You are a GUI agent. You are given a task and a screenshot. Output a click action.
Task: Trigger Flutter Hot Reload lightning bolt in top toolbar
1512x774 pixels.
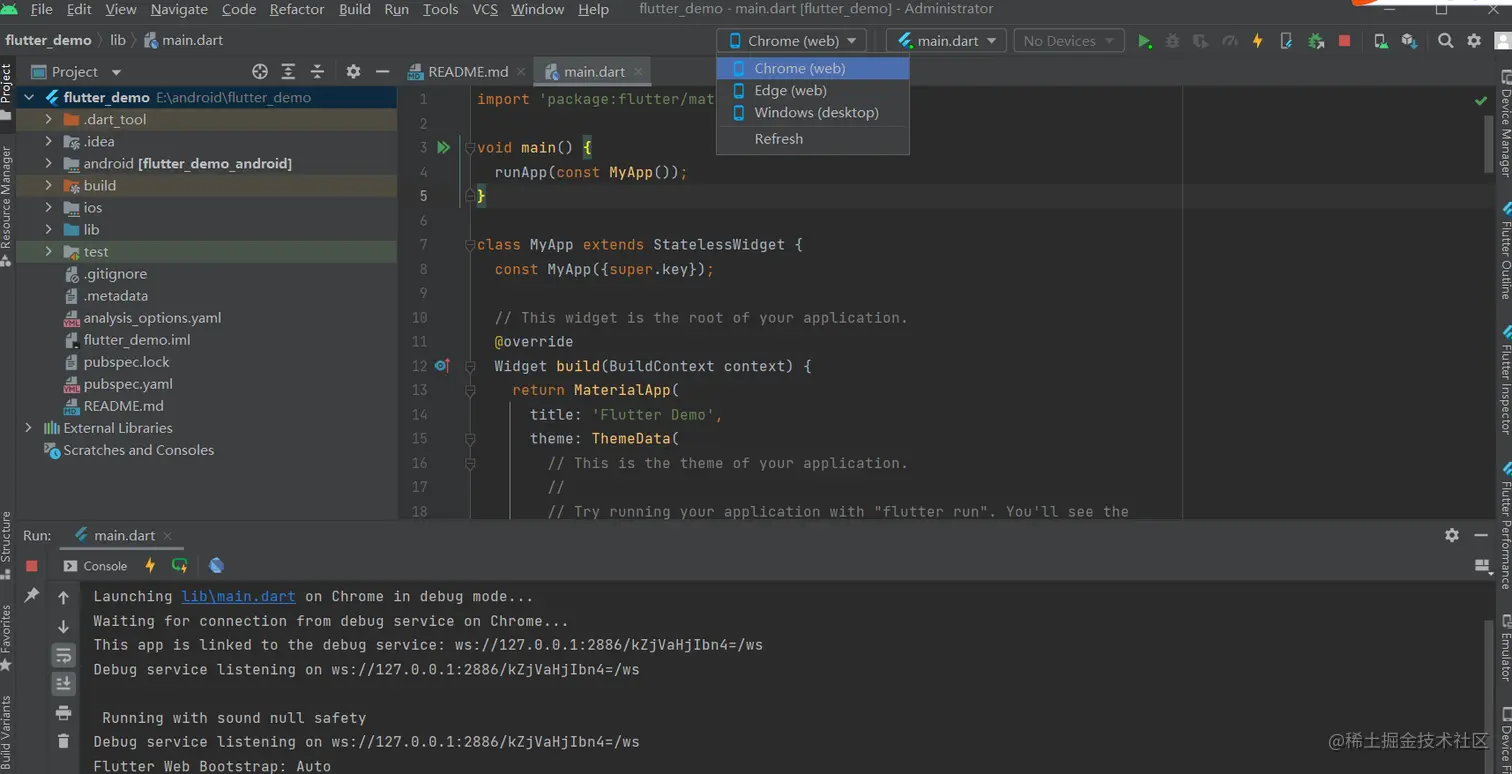tap(1257, 41)
